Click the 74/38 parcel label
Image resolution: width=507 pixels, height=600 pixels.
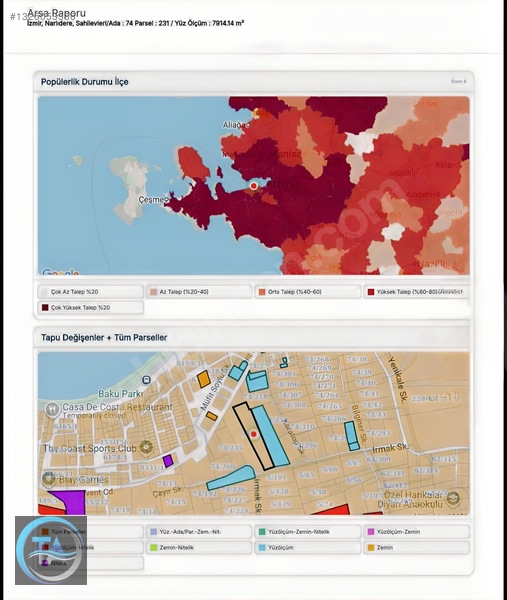point(357,359)
